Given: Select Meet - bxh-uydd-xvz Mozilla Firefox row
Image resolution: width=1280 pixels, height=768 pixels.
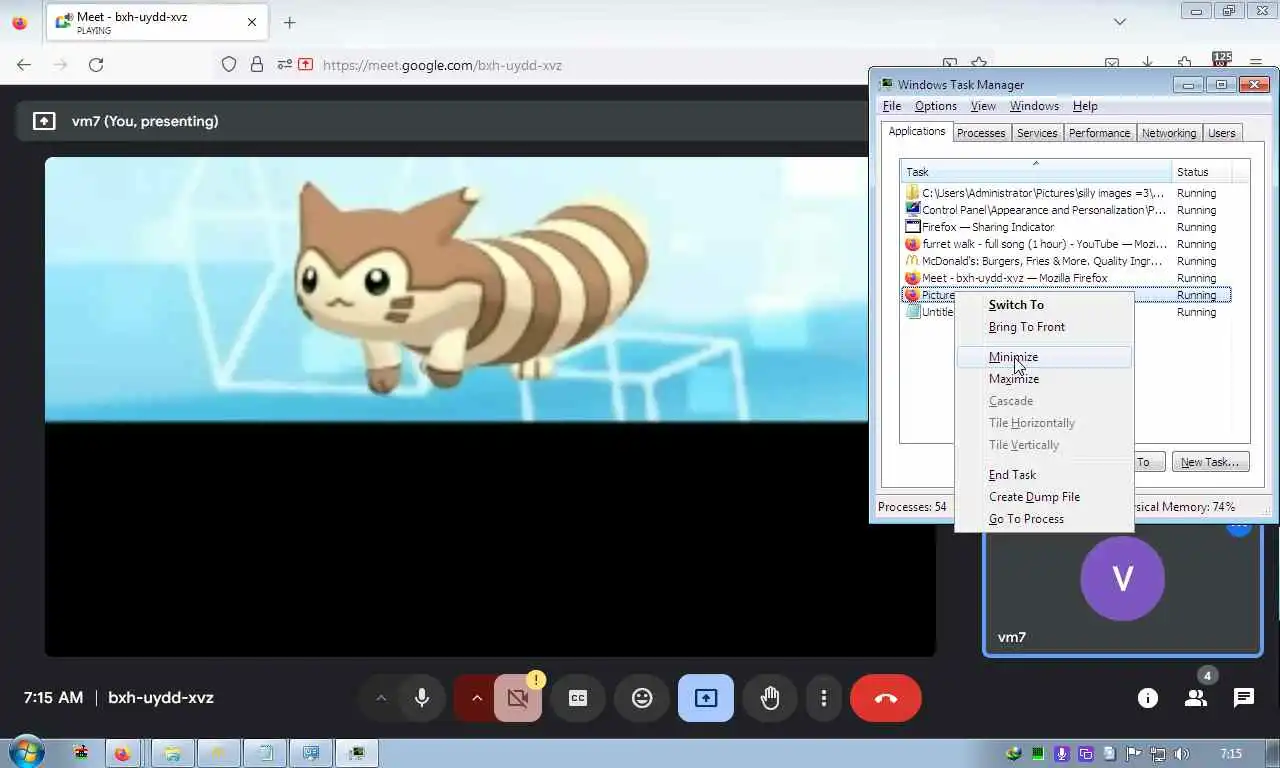Looking at the screenshot, I should (1066, 278).
